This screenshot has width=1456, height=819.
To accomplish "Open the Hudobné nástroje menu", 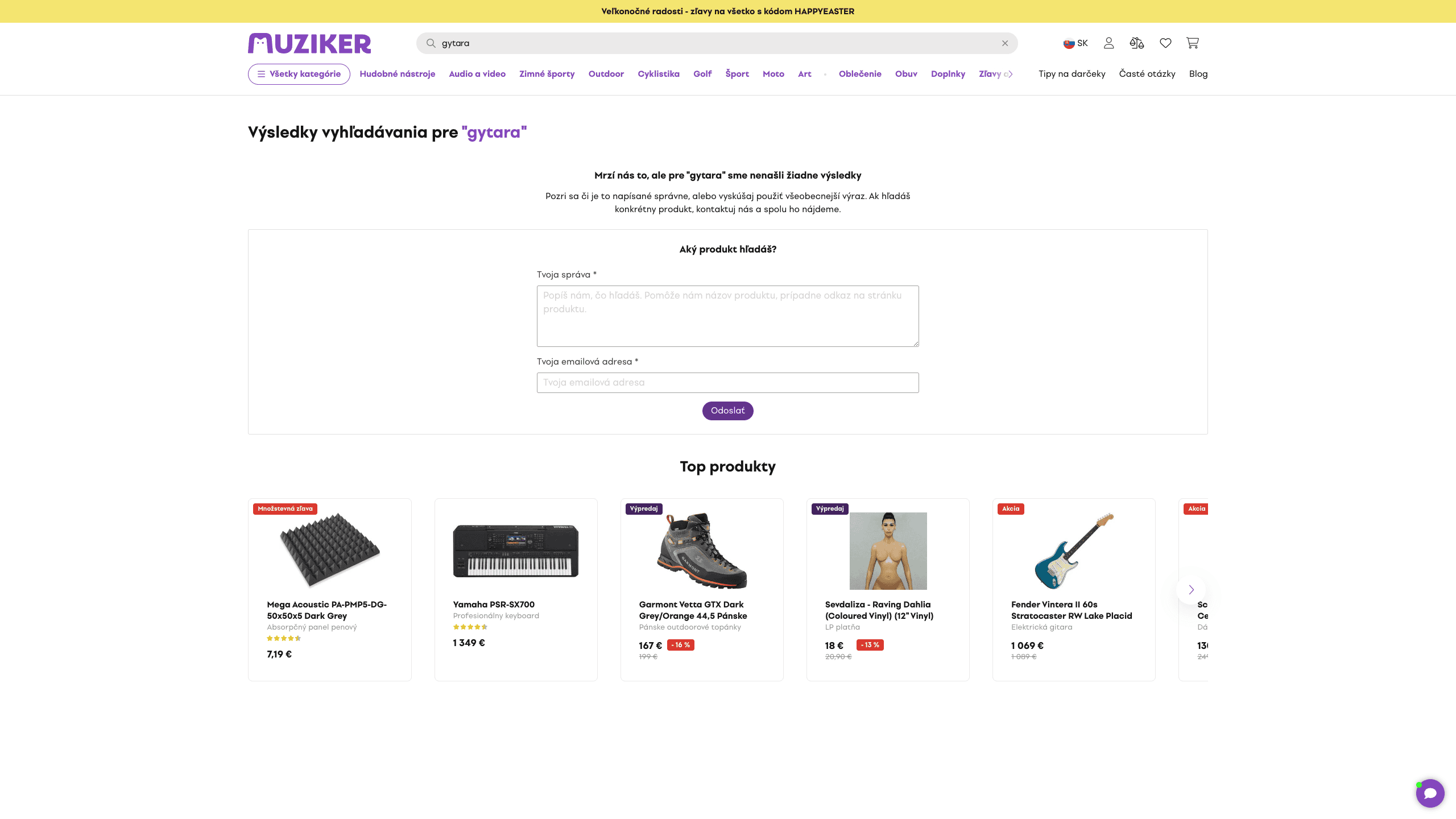I will point(397,74).
